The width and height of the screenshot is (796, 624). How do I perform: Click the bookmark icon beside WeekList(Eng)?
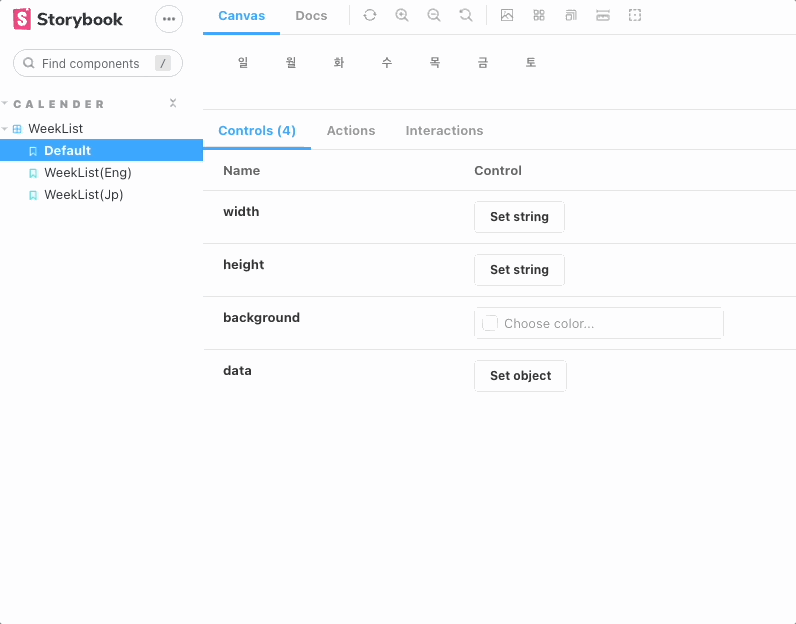tap(33, 173)
